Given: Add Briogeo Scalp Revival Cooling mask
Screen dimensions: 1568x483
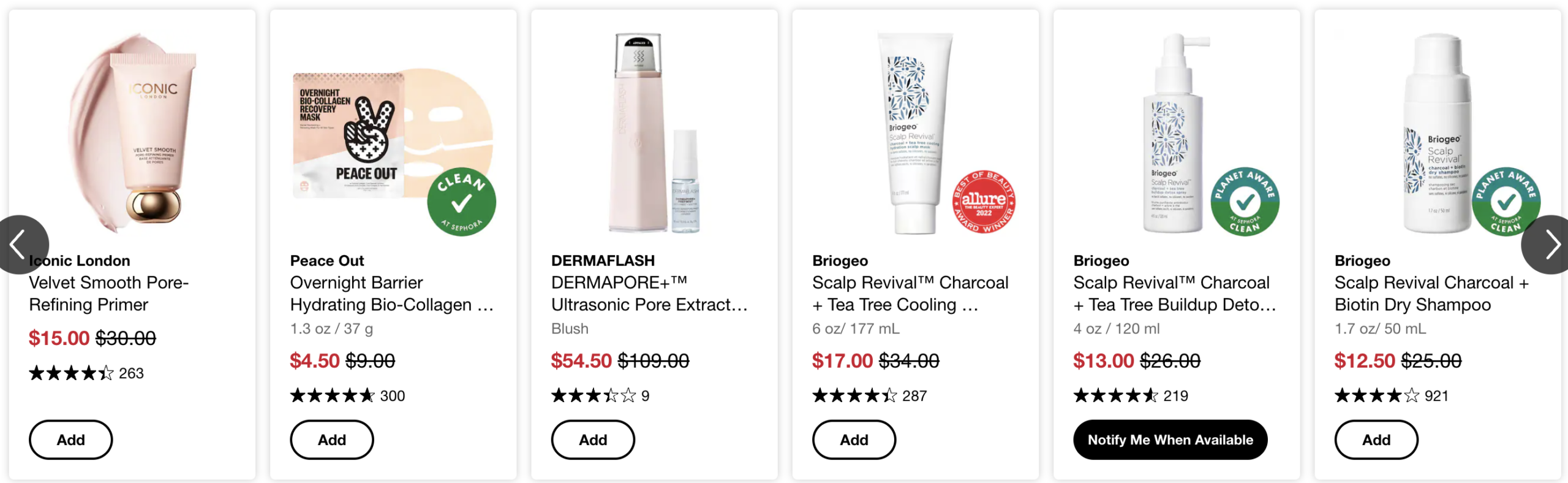Looking at the screenshot, I should point(854,439).
